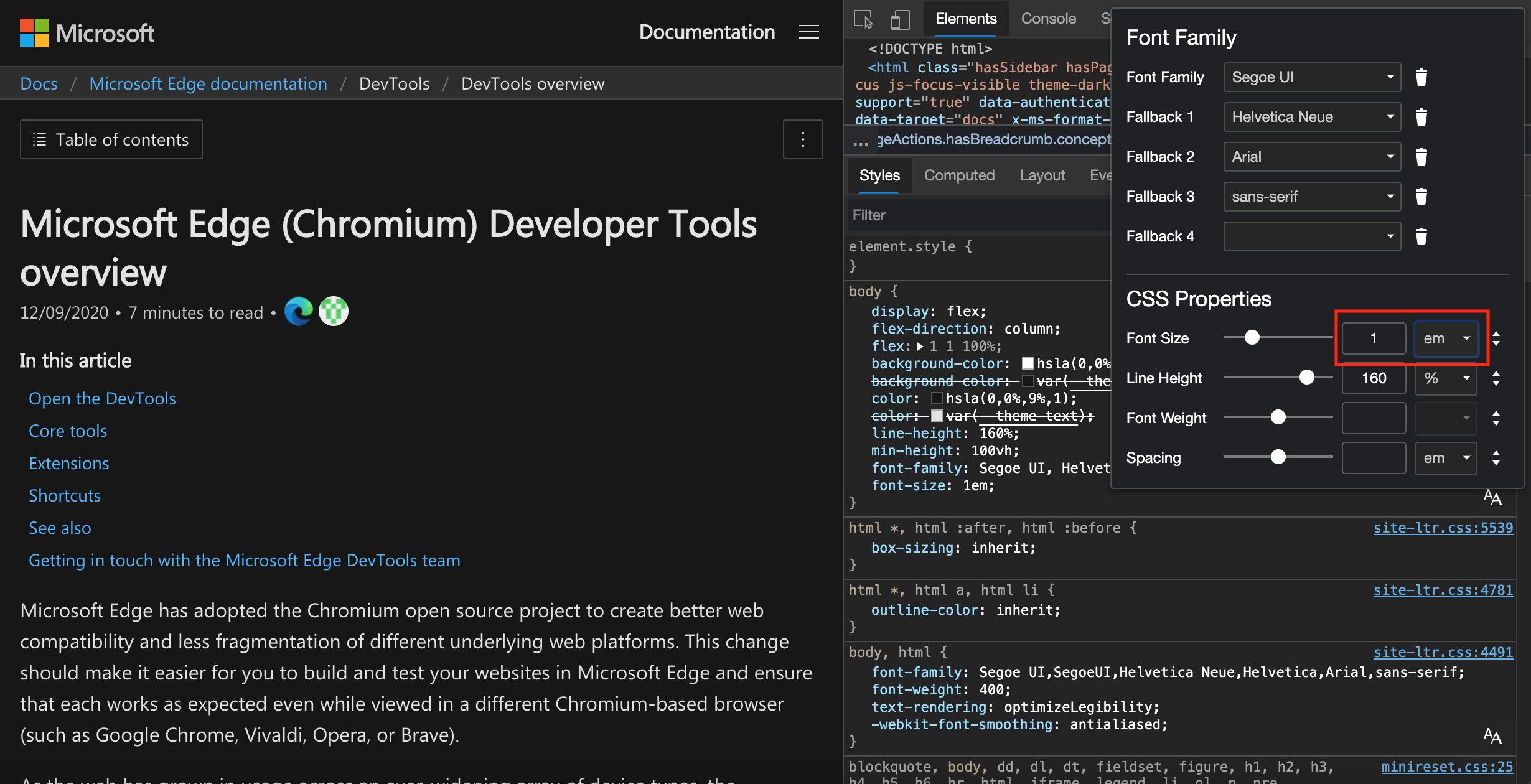Screen dimensions: 1531x784
Task: Click the Open the DevTools link
Action: 102,397
